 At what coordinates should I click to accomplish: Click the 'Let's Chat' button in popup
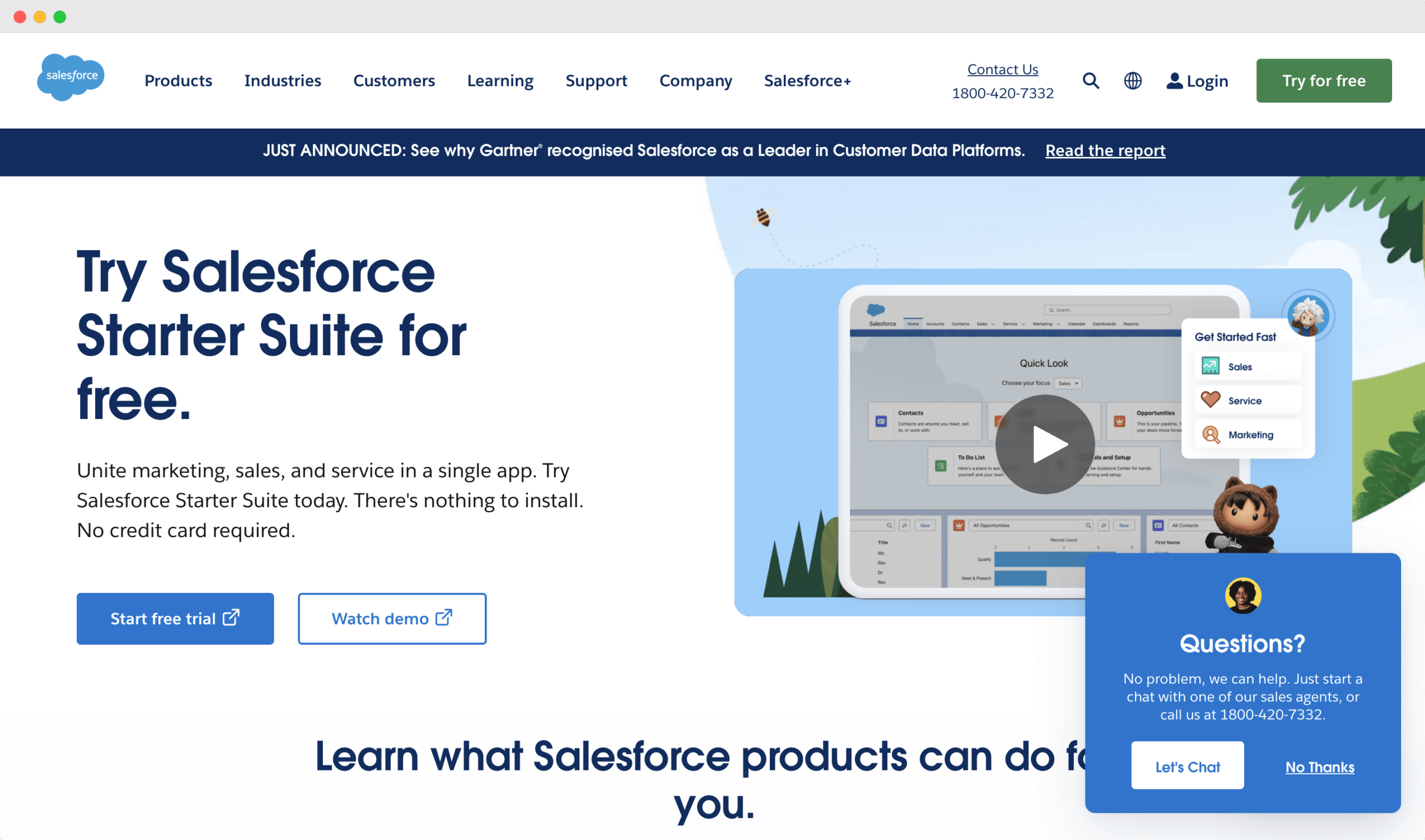click(1187, 766)
